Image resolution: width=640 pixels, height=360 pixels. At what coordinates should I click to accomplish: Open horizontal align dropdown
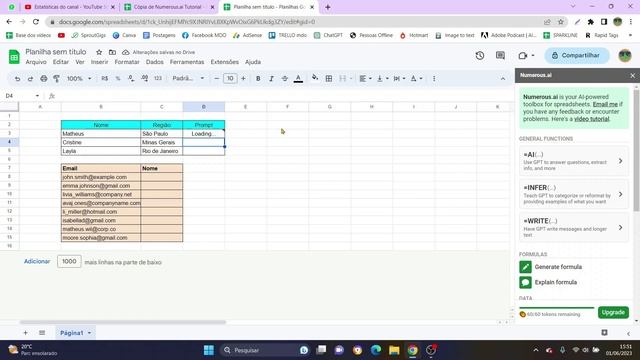pos(365,78)
